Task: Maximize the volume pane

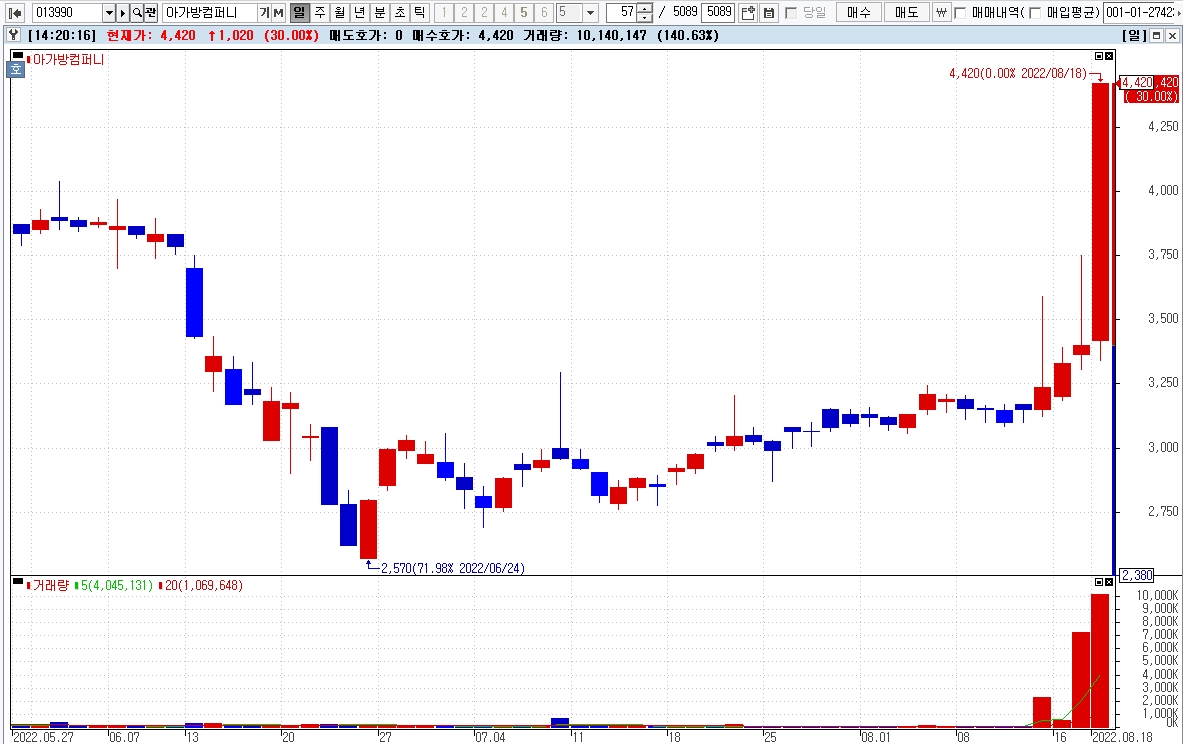Action: coord(1099,582)
